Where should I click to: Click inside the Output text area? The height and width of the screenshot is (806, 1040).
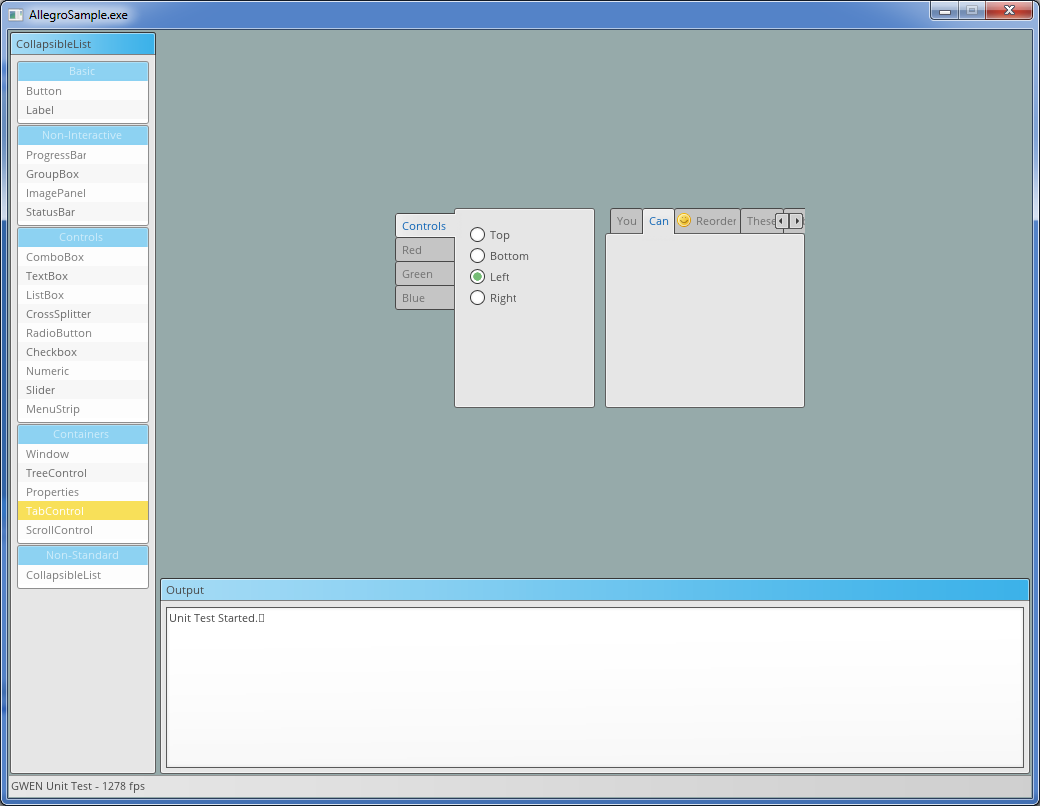594,687
